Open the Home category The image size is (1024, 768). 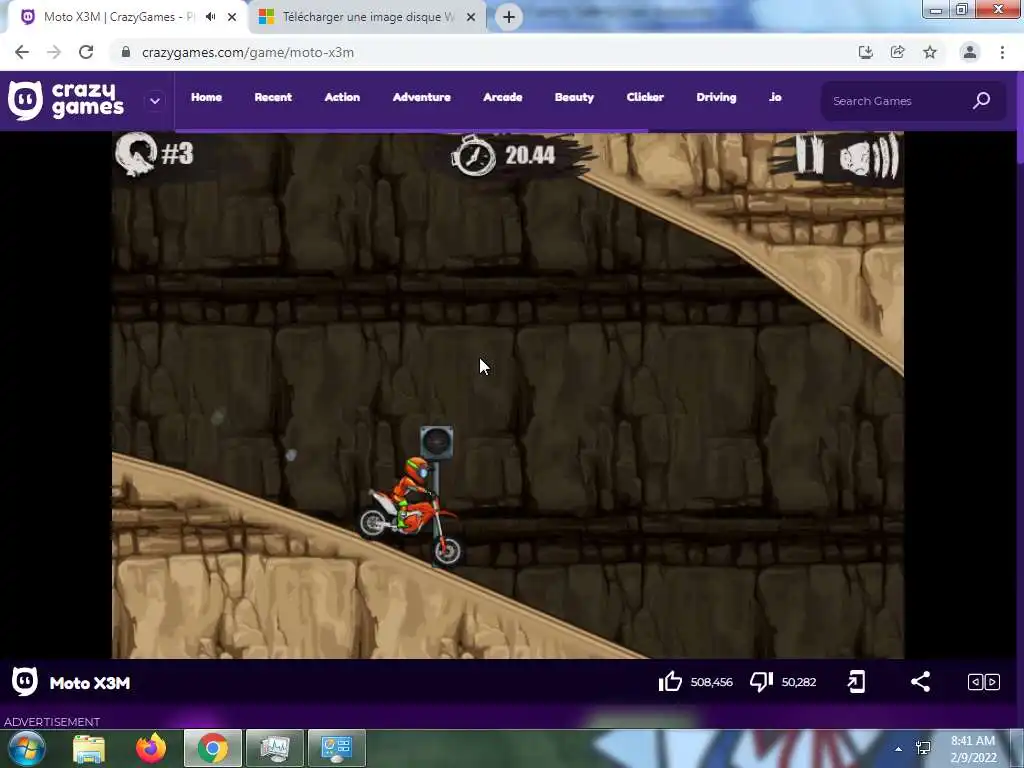(206, 97)
